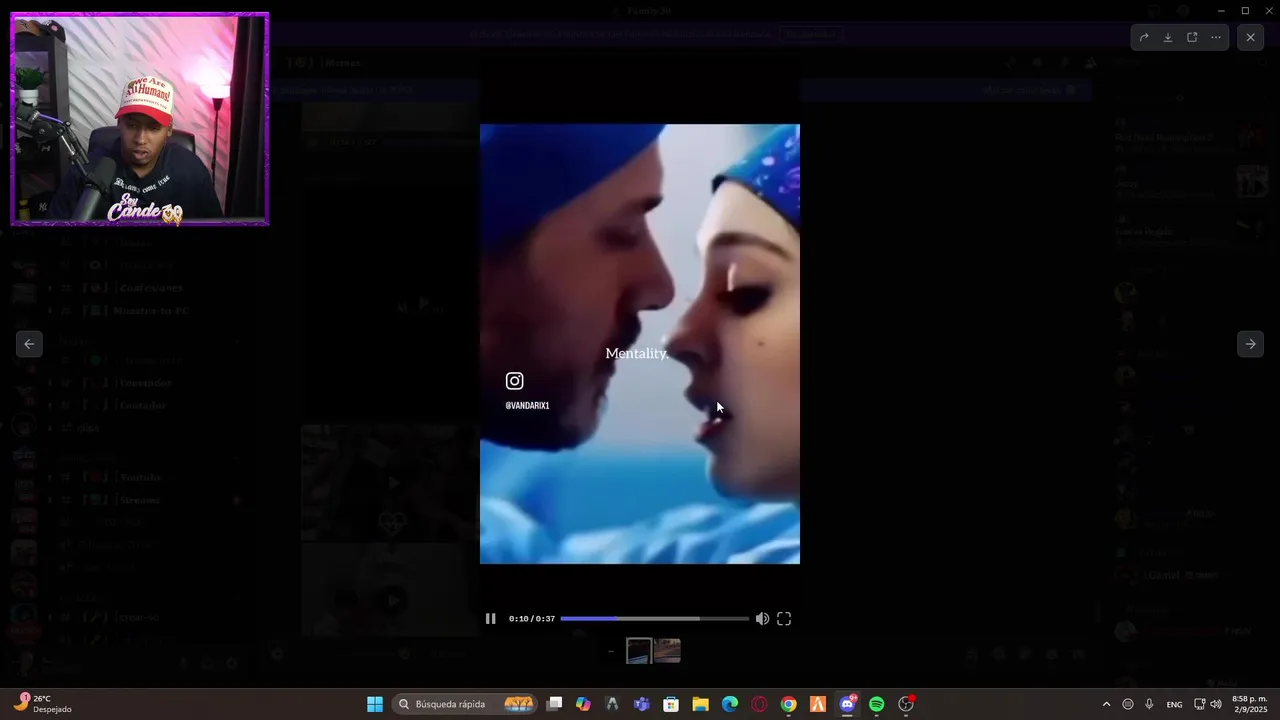
Task: Open Task View from the taskbar
Action: pos(555,704)
